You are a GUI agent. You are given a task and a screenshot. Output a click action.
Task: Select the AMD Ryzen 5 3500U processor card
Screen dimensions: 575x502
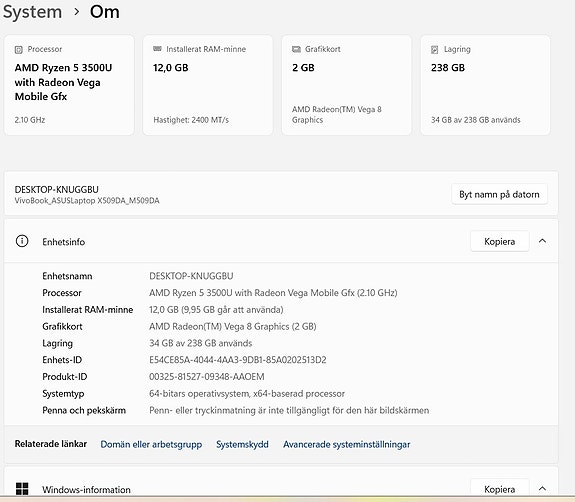point(69,85)
